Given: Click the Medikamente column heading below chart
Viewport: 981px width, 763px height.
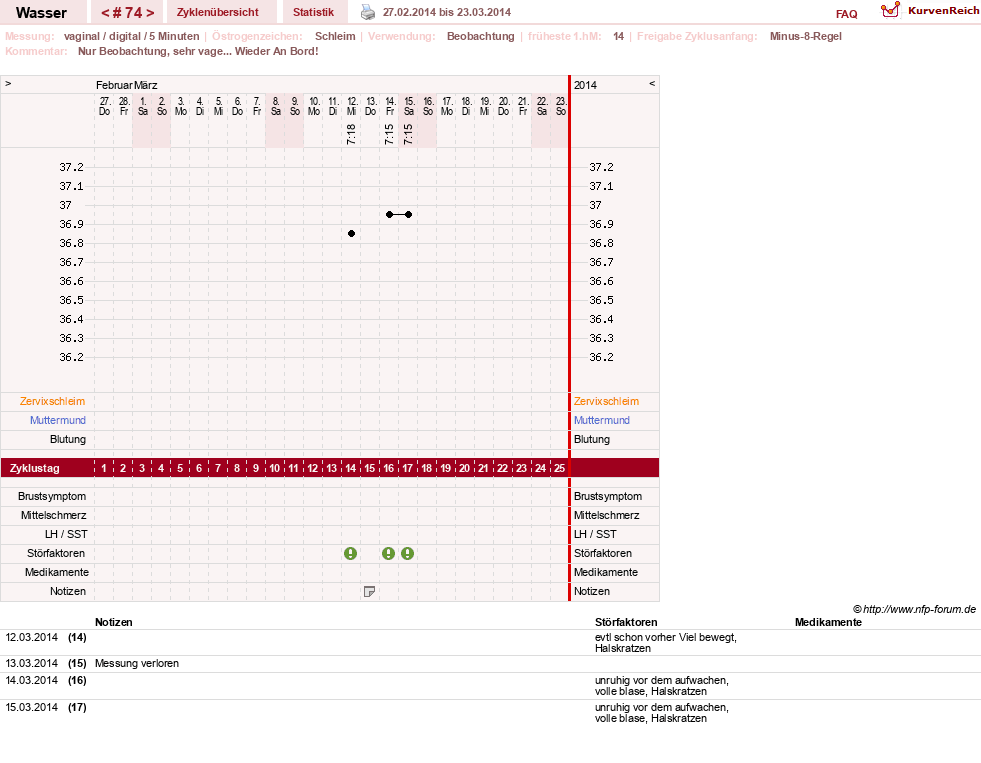Looking at the screenshot, I should pos(828,622).
